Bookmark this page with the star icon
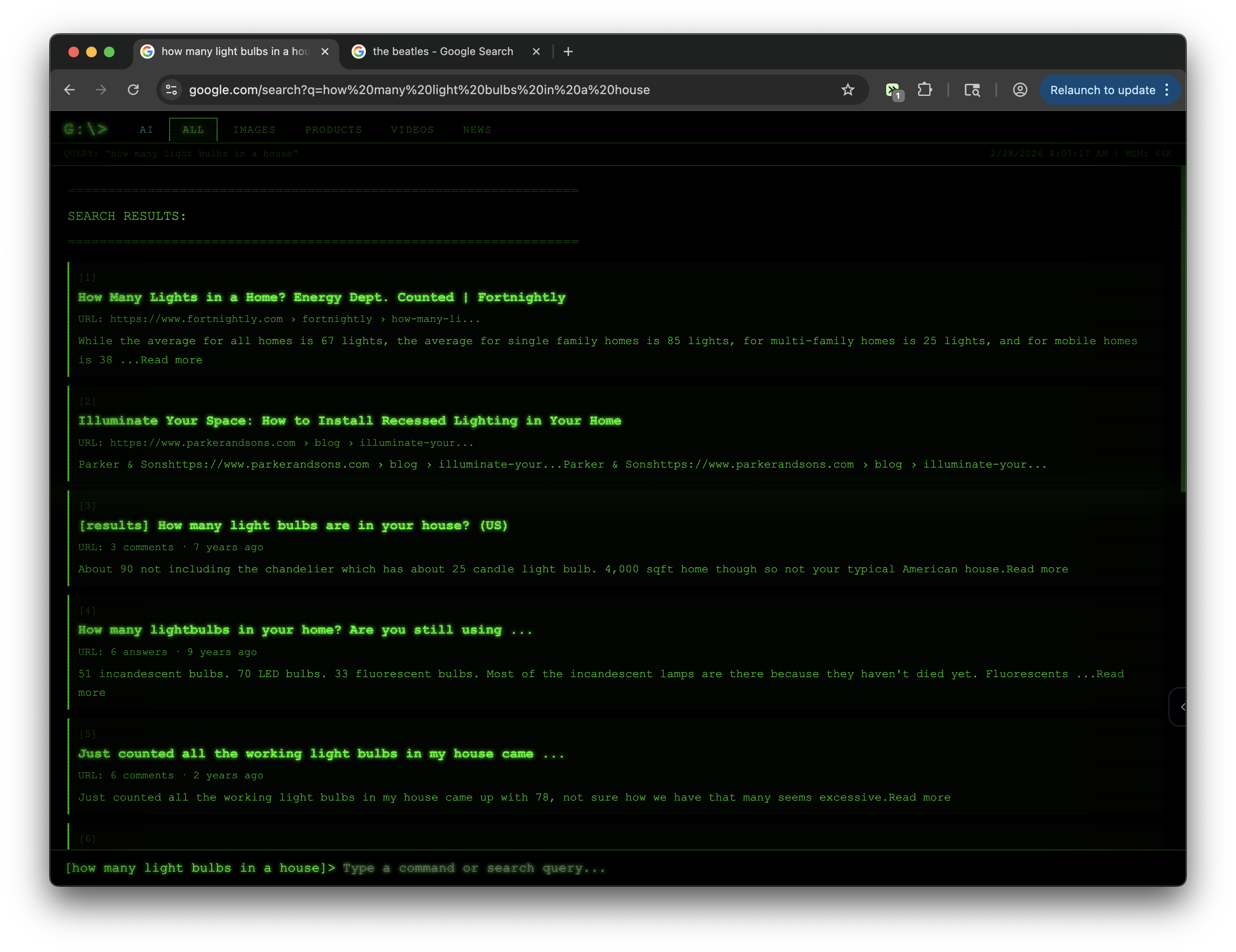Viewport: 1236px width, 952px height. click(x=847, y=90)
